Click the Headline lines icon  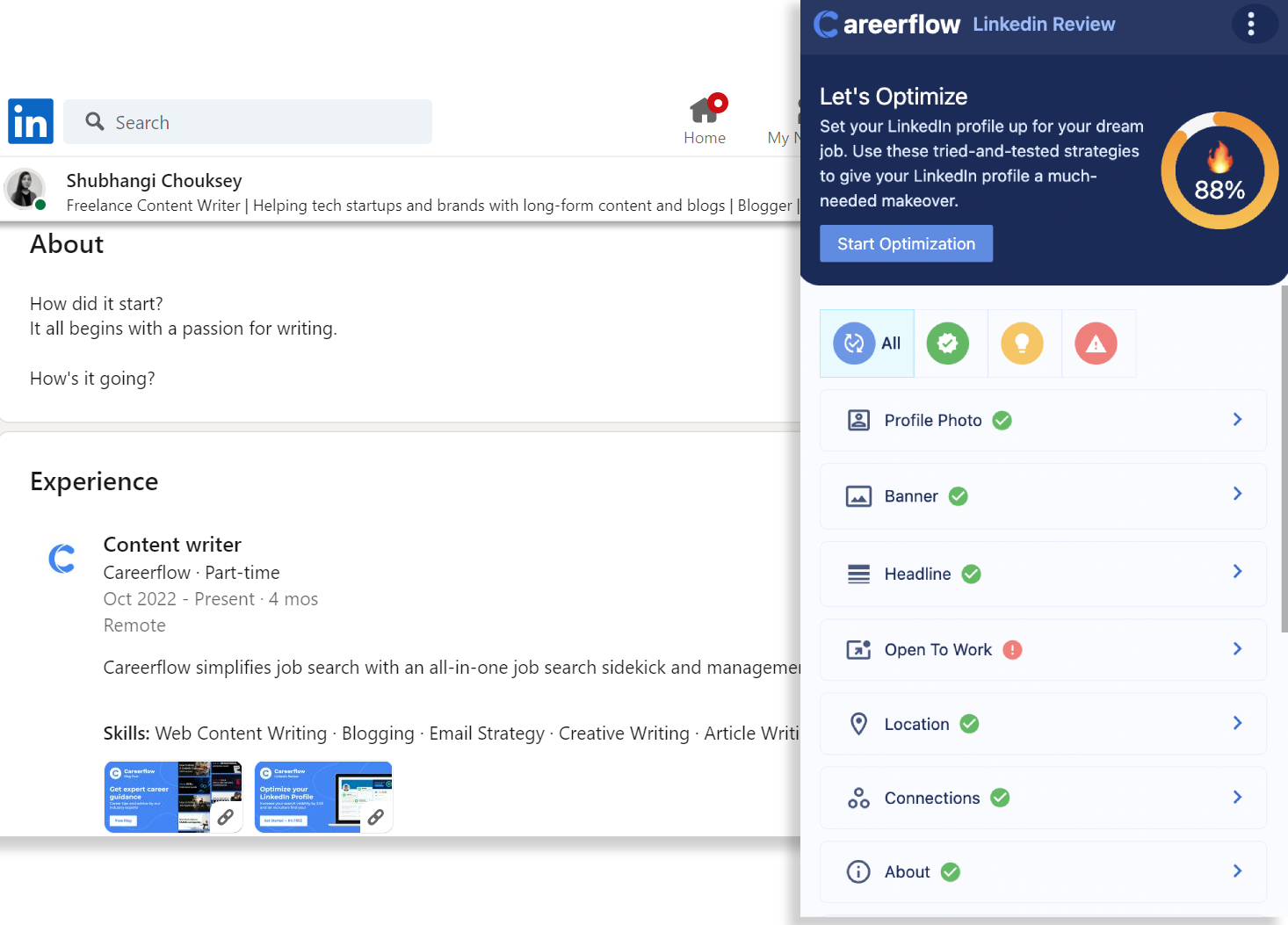(x=858, y=574)
